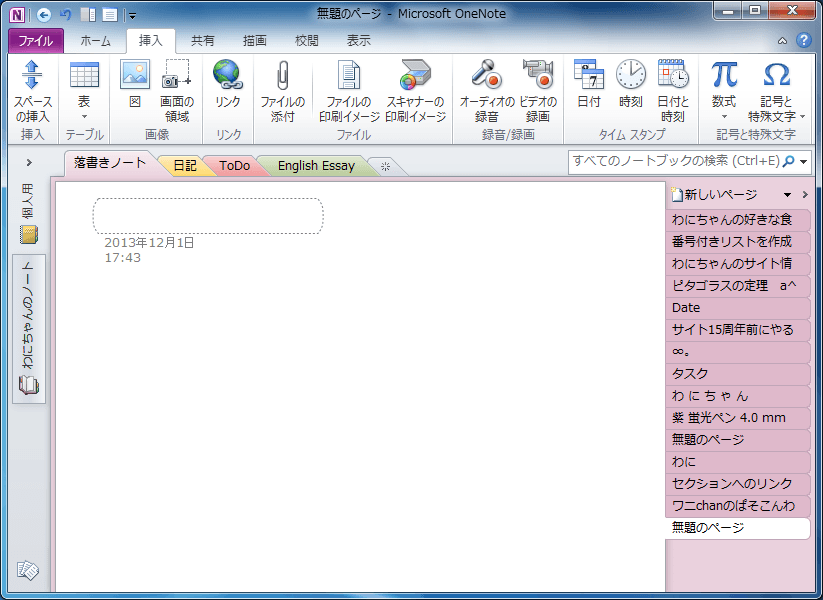Toggle Full Page View icon
The width and height of the screenshot is (823, 600).
click(110, 15)
